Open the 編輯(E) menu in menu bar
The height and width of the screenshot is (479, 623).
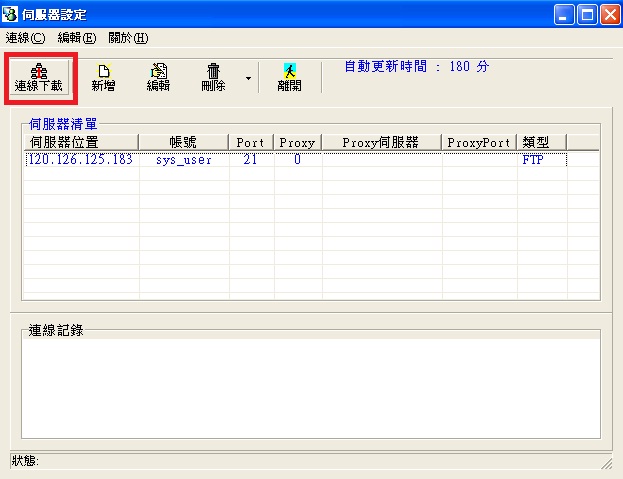(x=77, y=38)
